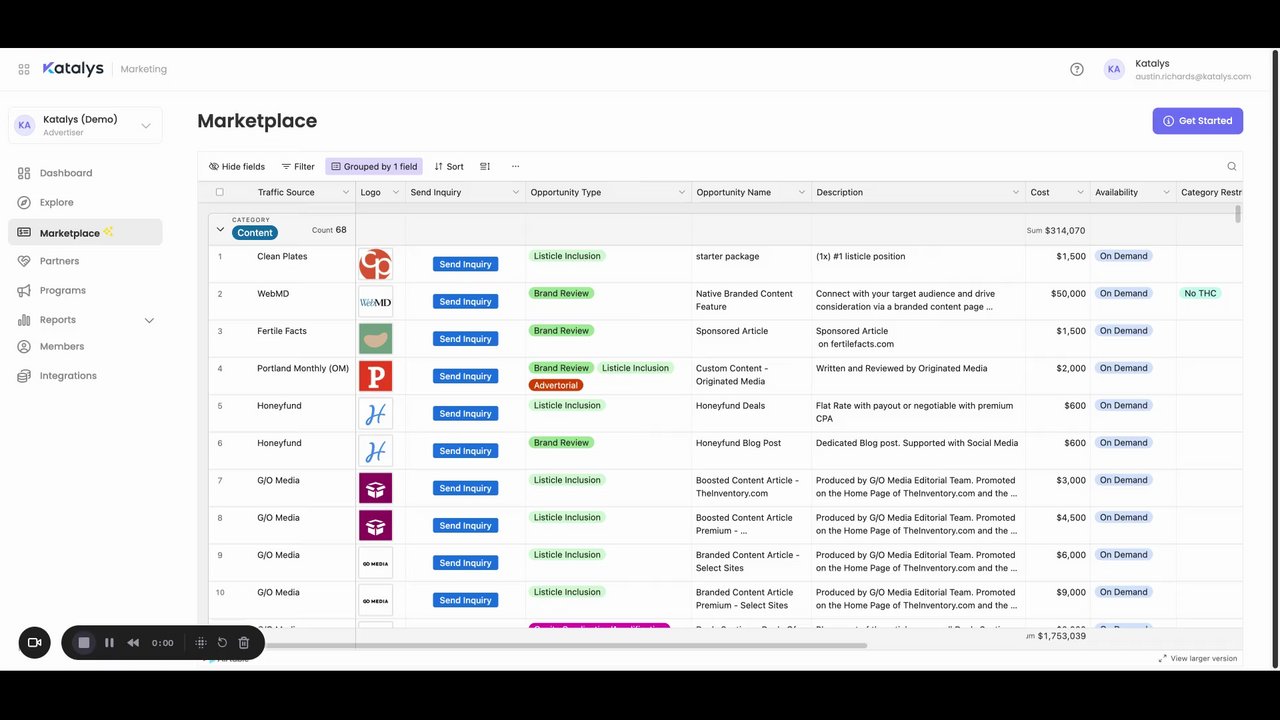Click Brand Review tag in WebMD row
This screenshot has width=1280, height=720.
click(x=561, y=293)
